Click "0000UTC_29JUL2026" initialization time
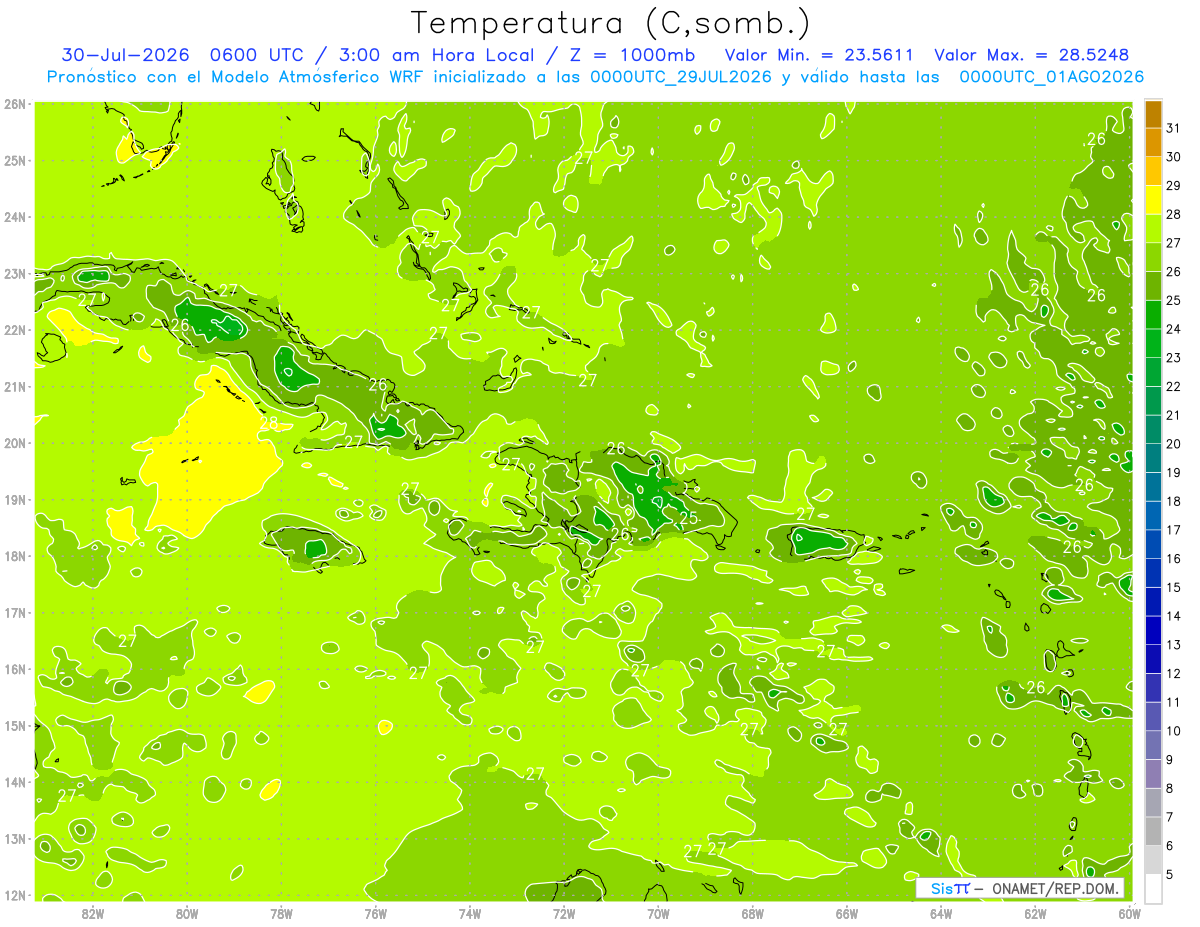The image size is (1200, 927). coord(680,77)
